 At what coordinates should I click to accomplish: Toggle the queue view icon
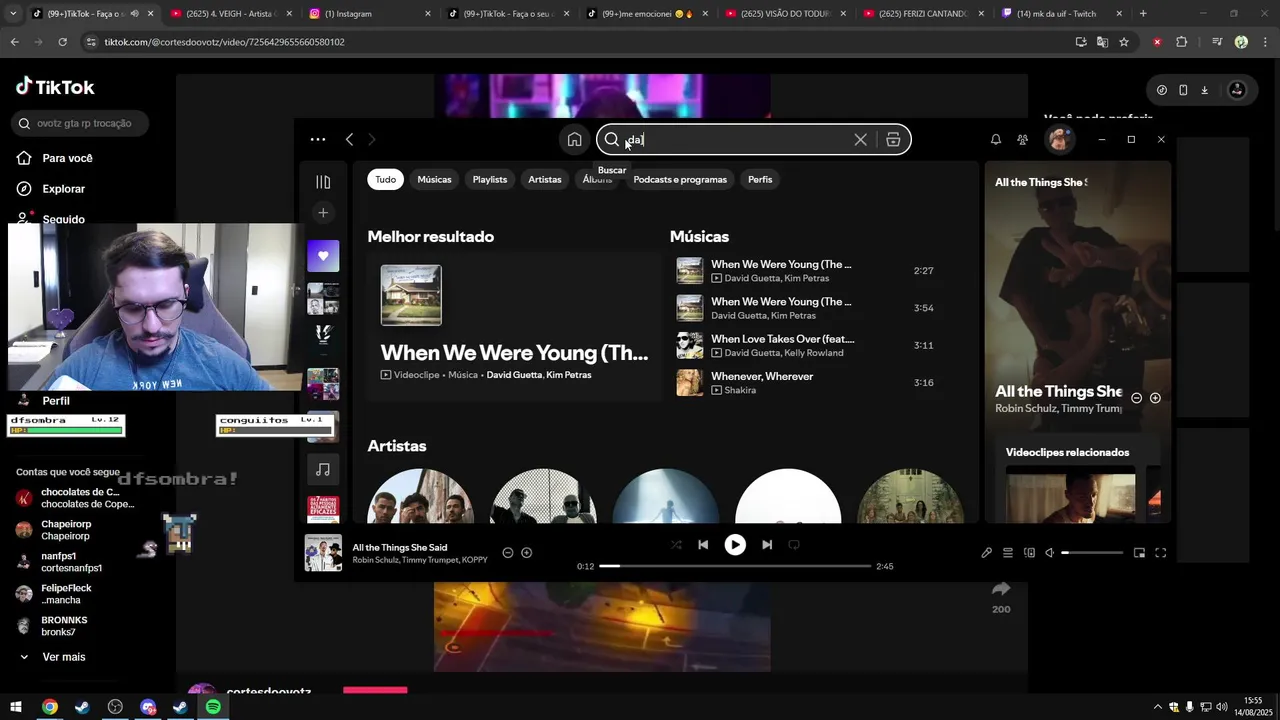(1008, 553)
